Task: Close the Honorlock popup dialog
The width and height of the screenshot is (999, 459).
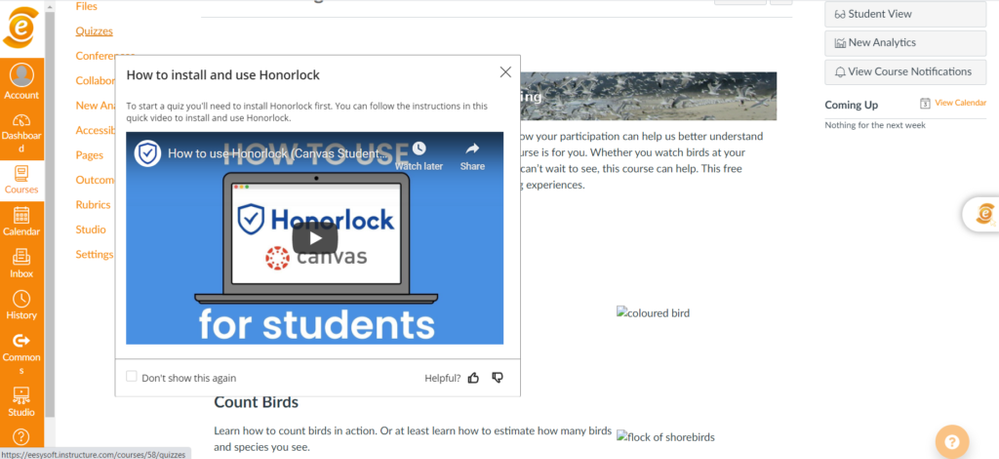Action: (505, 72)
